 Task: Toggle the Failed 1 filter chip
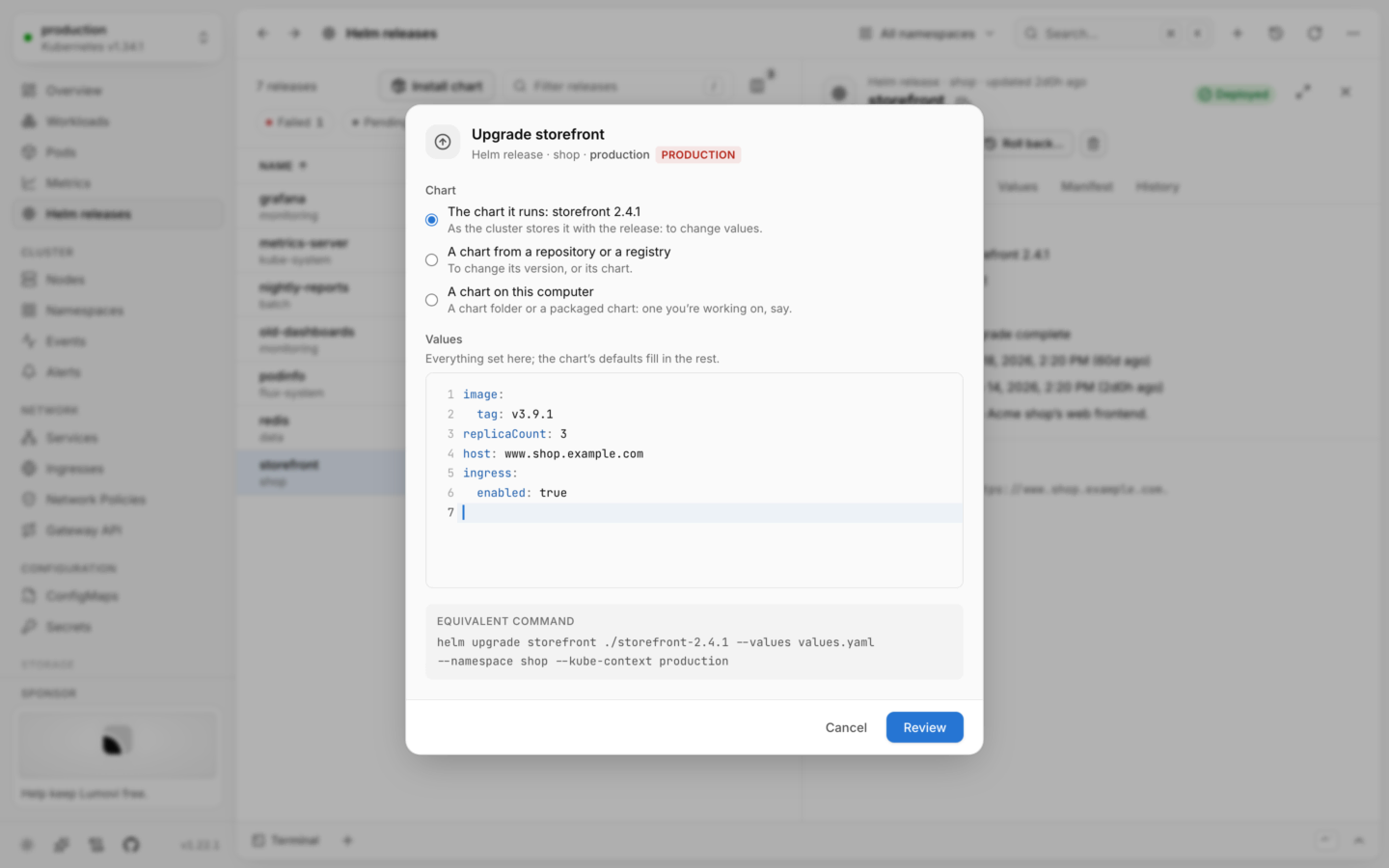[294, 122]
